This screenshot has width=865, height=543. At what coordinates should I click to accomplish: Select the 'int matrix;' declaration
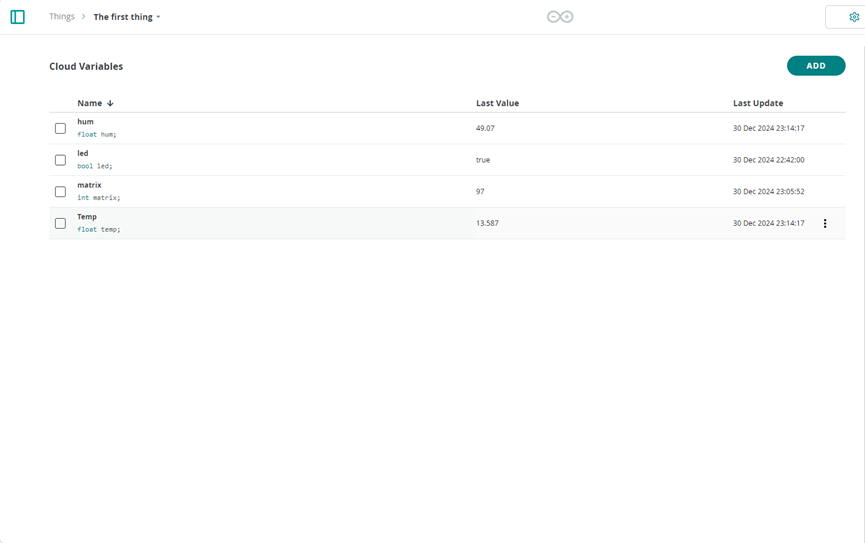coord(99,198)
